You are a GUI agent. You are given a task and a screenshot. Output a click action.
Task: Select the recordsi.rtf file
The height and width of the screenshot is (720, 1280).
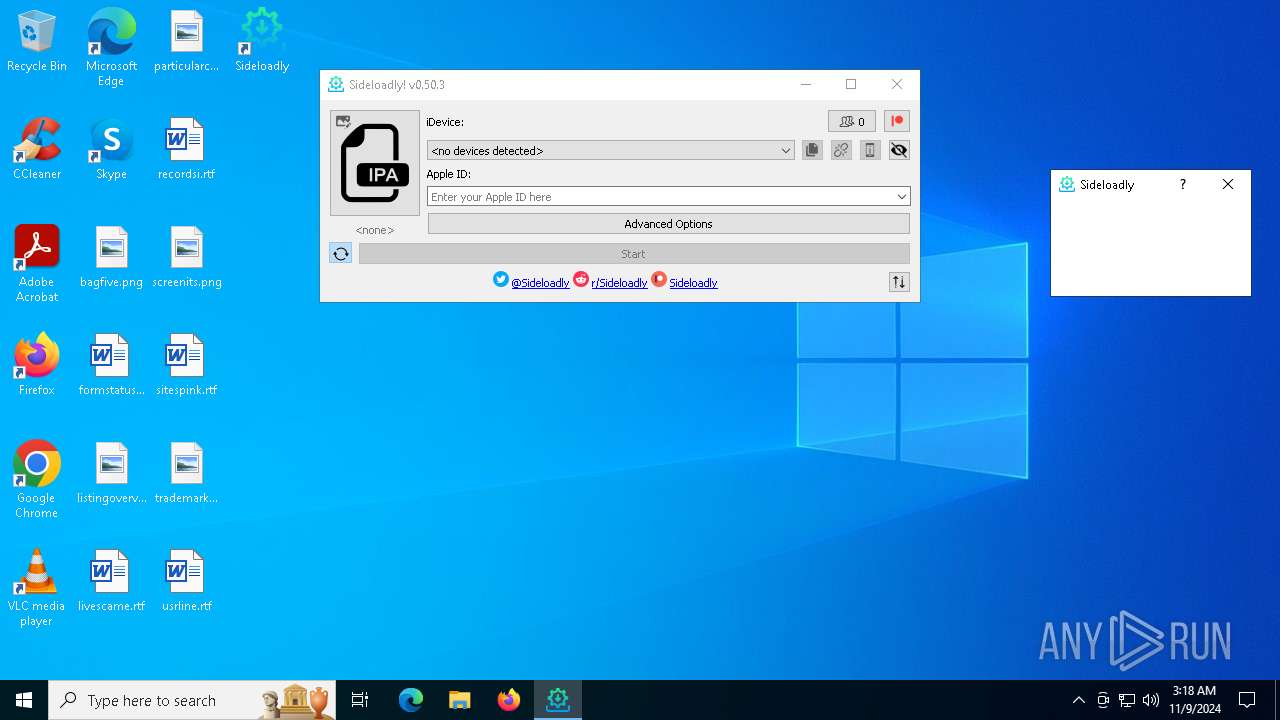click(x=186, y=149)
